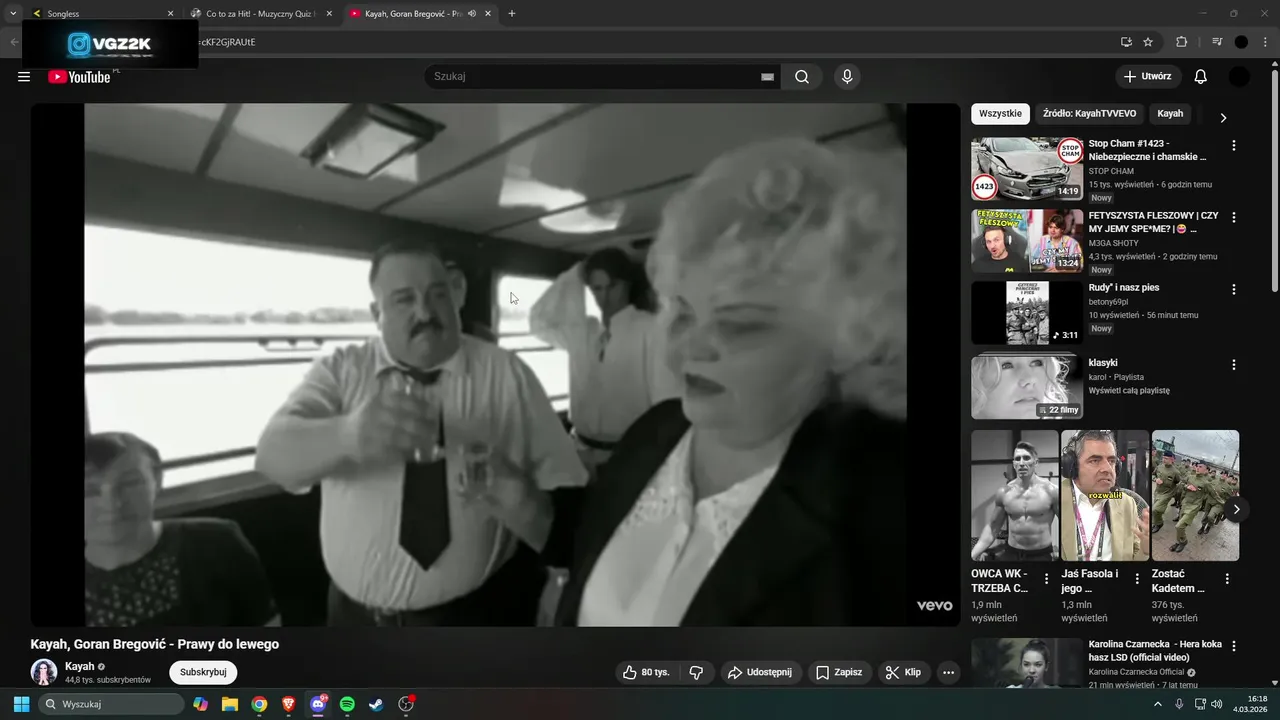This screenshot has height=720, width=1280.
Task: Close the Co to za Hit! tab
Action: coord(328,14)
